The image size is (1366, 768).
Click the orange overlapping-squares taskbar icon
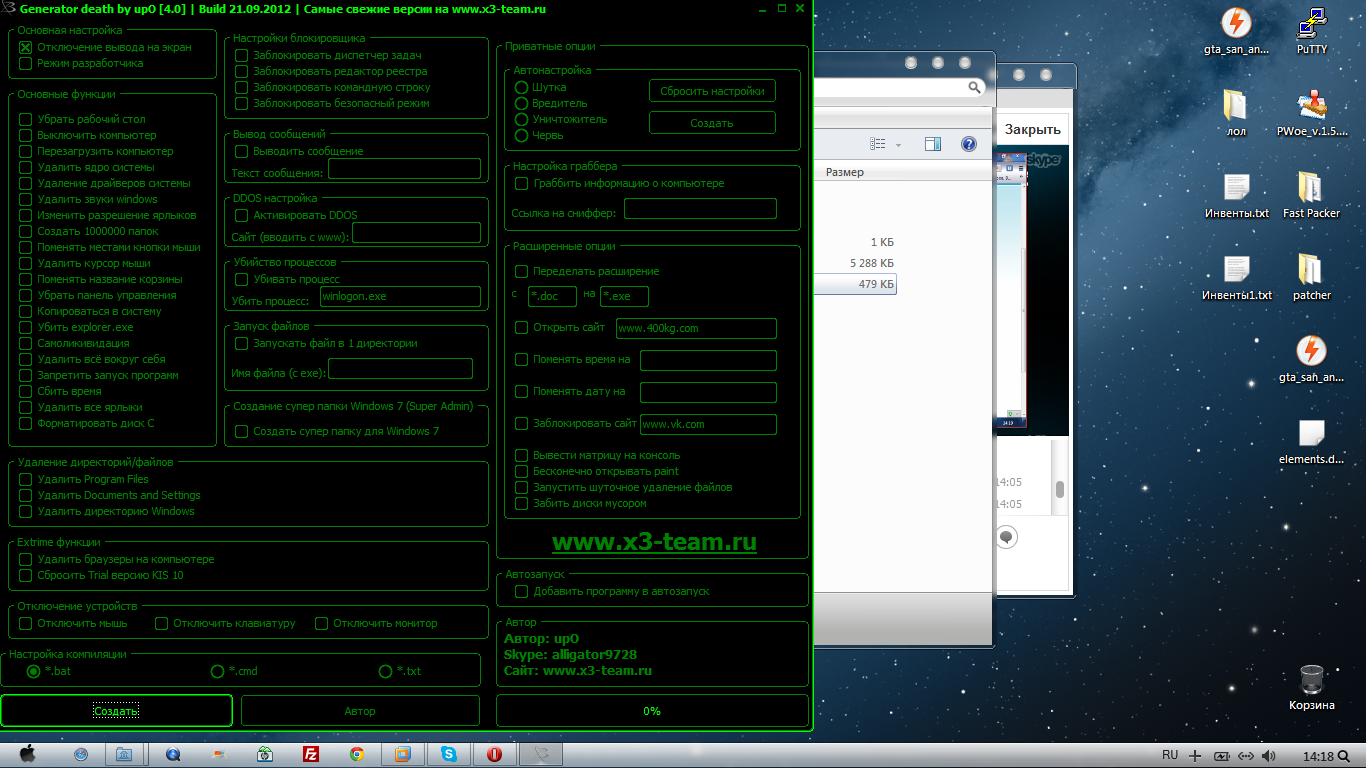click(x=402, y=755)
